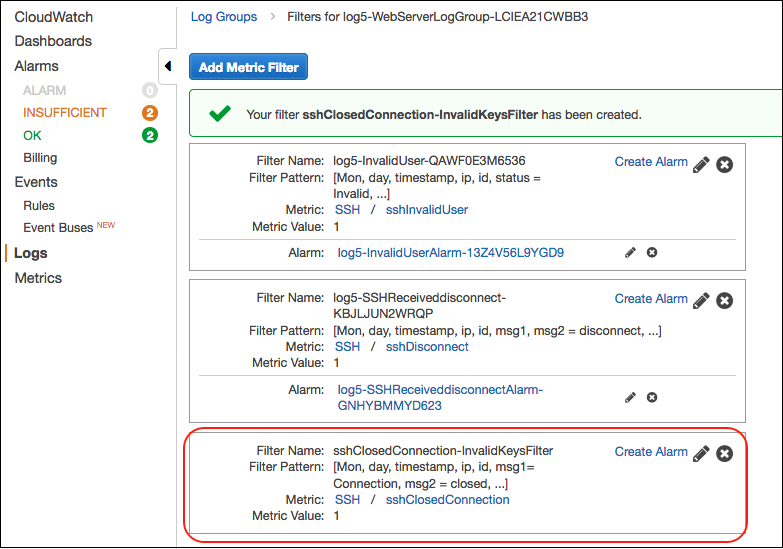Open the sshInvalidUser metric link
Screen dimensions: 783x549
pyautogui.click(x=427, y=210)
